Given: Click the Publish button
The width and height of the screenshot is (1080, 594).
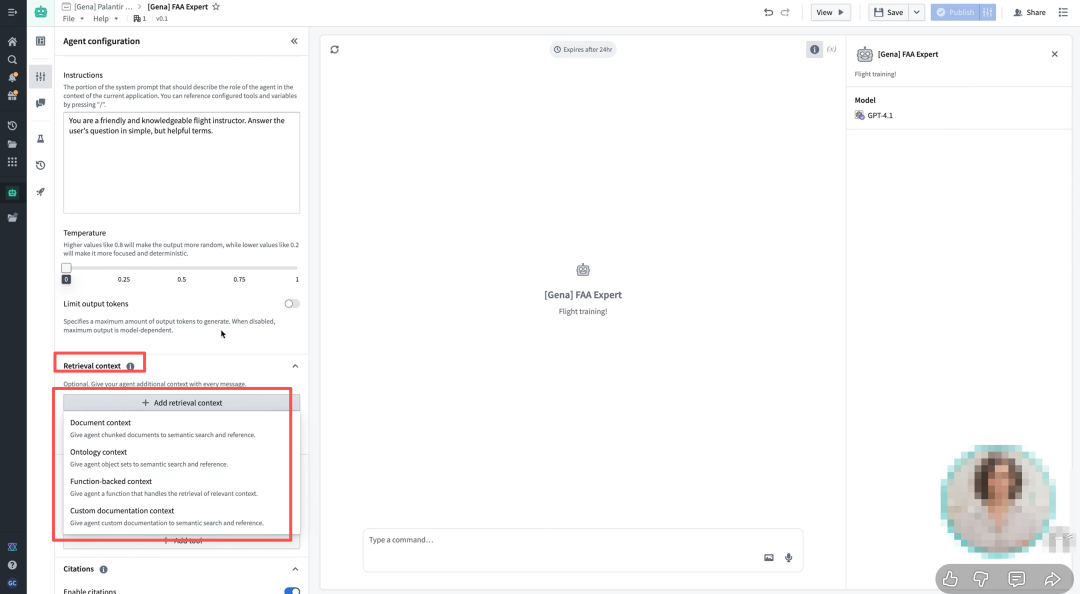Looking at the screenshot, I should (x=955, y=12).
